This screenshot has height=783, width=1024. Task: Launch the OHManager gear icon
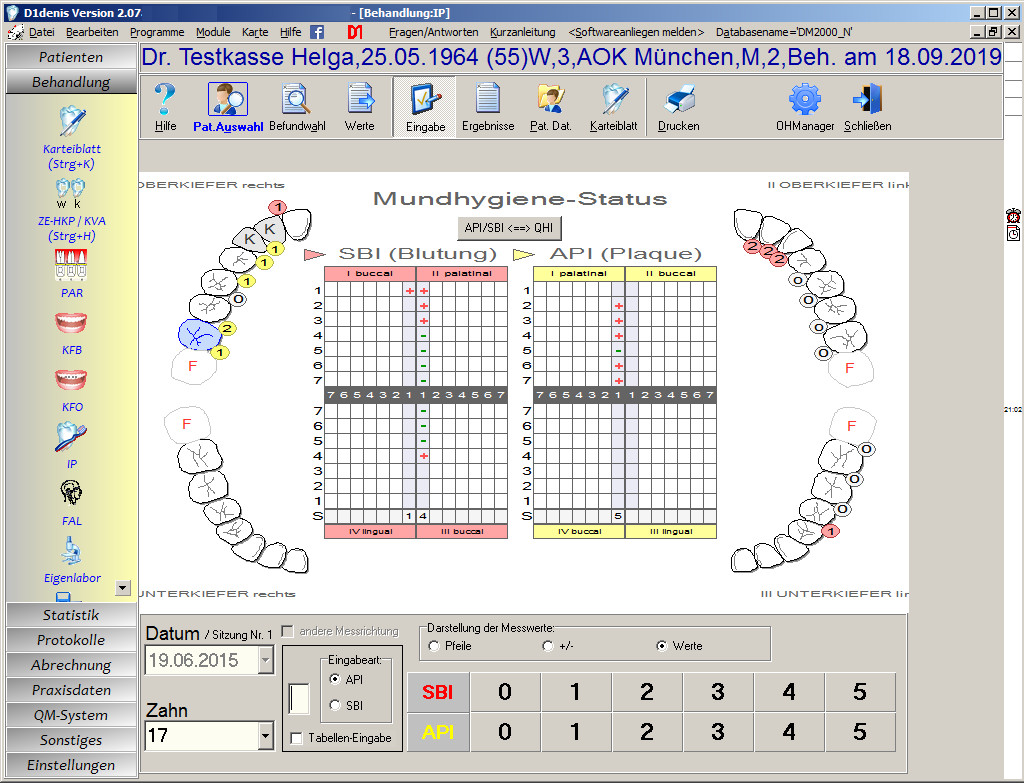pos(805,107)
